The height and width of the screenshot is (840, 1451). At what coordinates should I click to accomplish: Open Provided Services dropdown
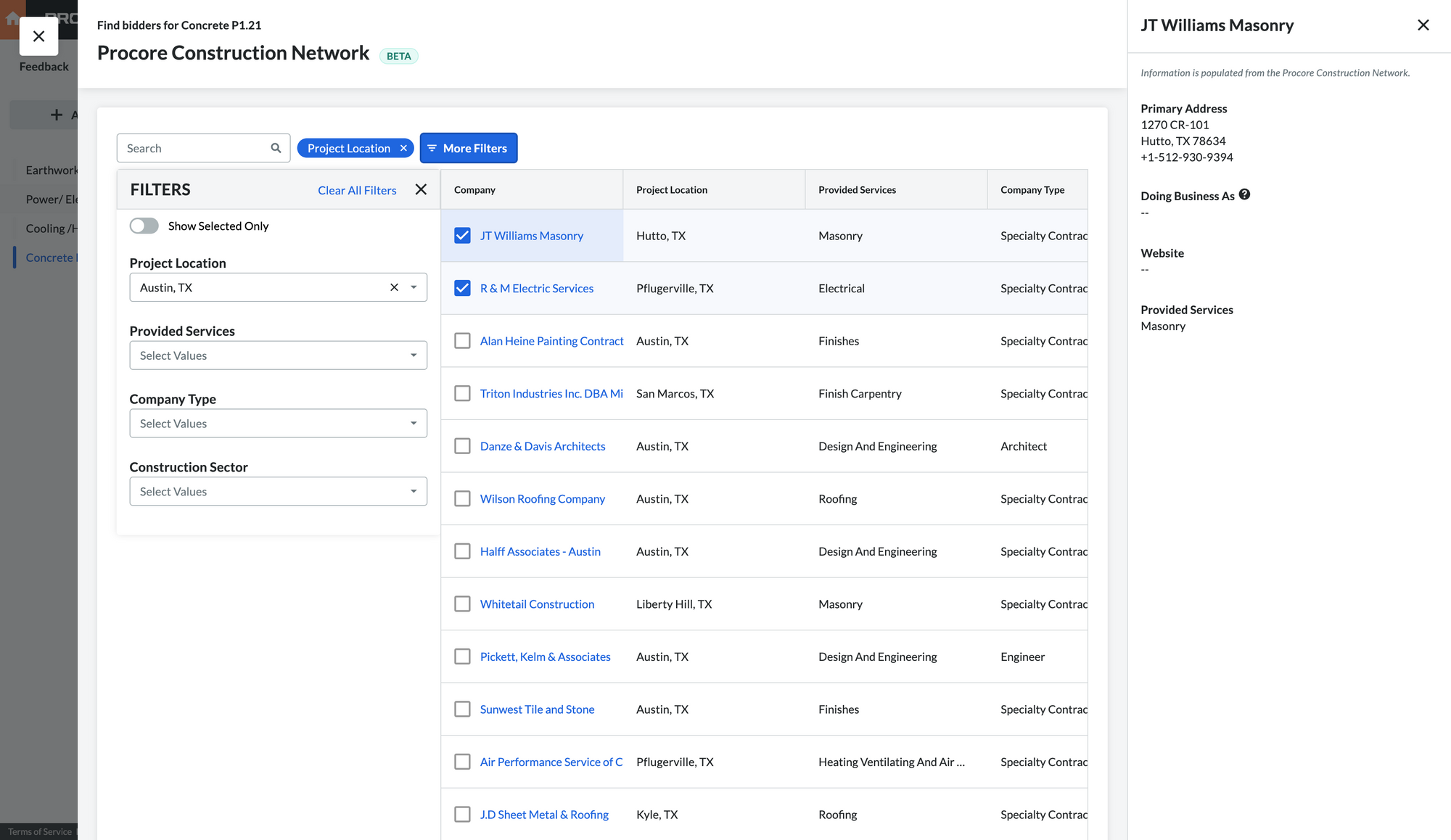pyautogui.click(x=278, y=355)
